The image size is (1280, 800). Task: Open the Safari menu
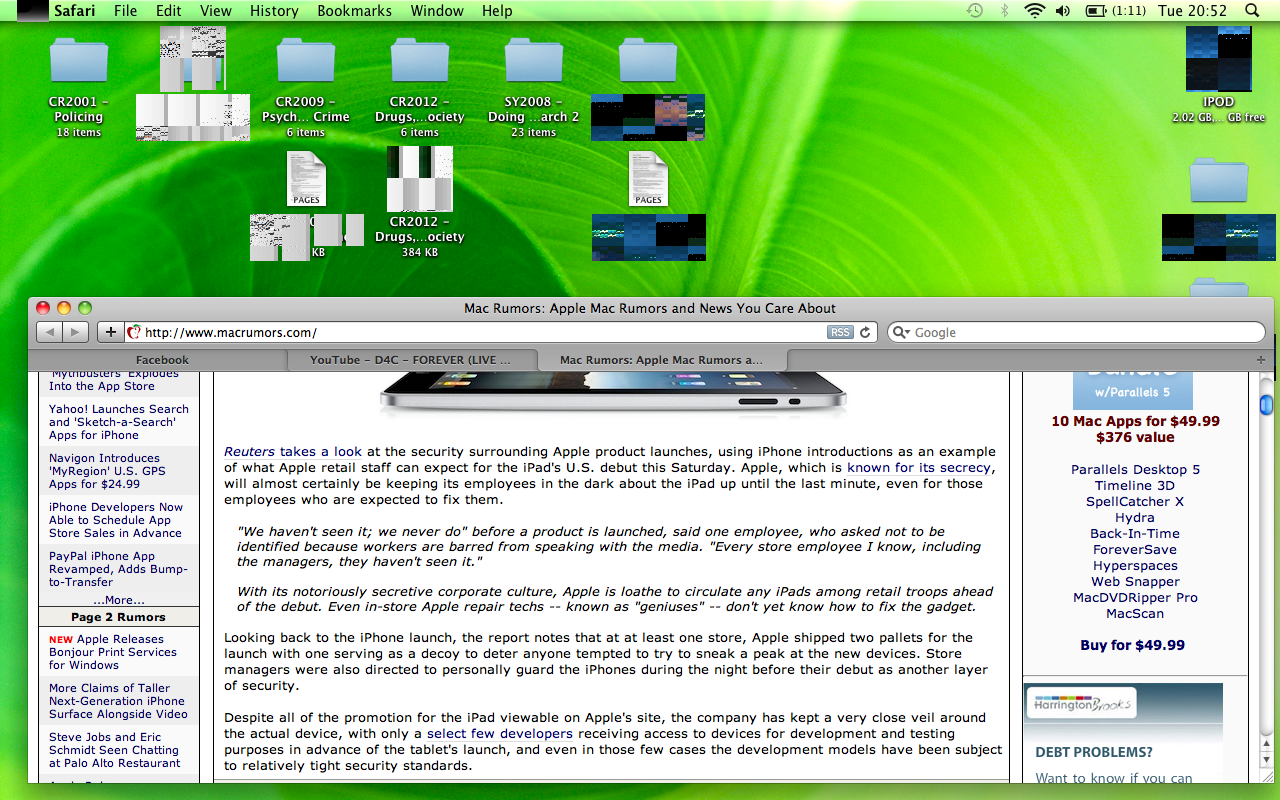pyautogui.click(x=75, y=11)
